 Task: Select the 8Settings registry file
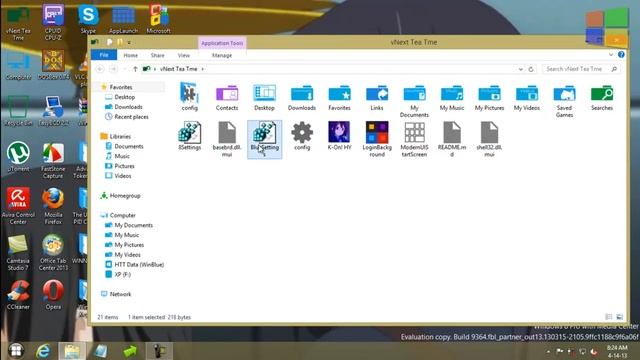[189, 136]
